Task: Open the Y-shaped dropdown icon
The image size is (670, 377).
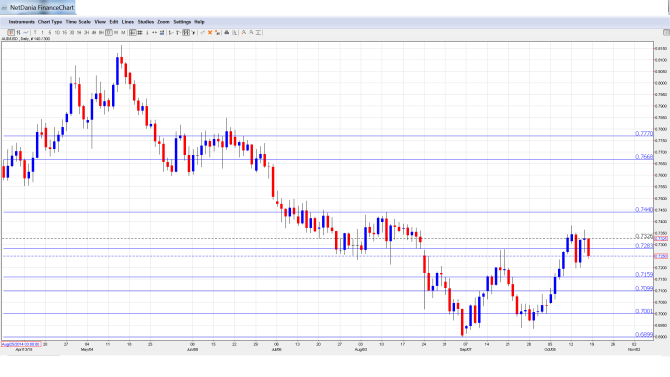Action: coord(193,32)
